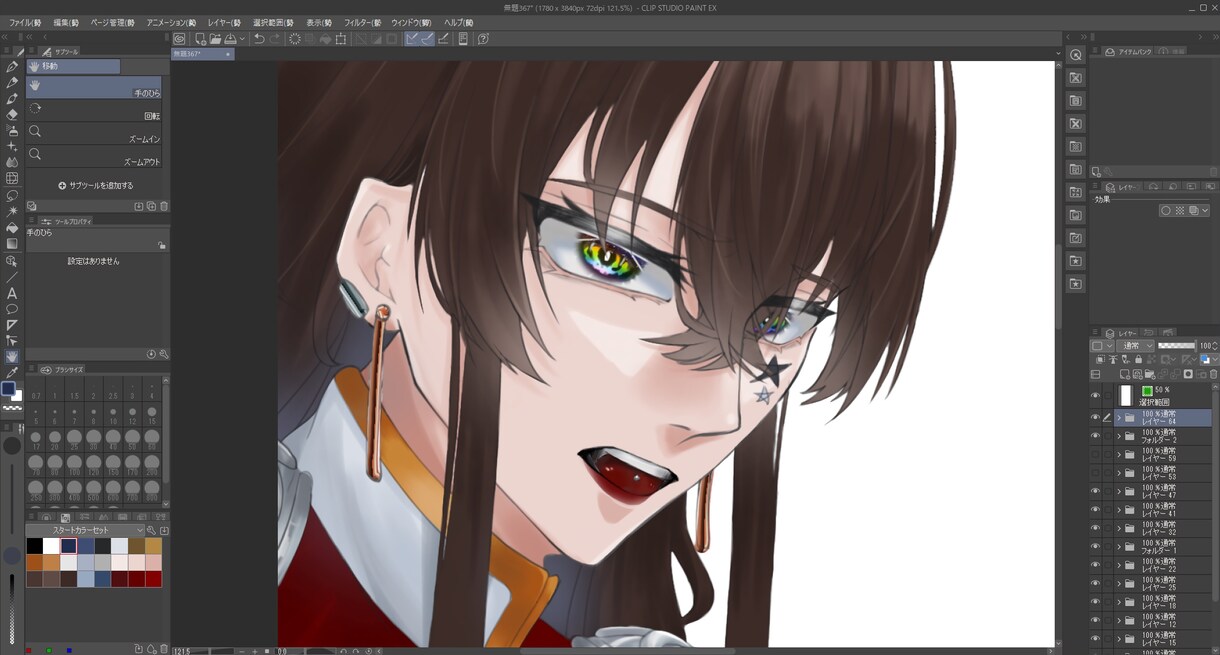Open the レイヤー menu in menu bar

point(224,22)
